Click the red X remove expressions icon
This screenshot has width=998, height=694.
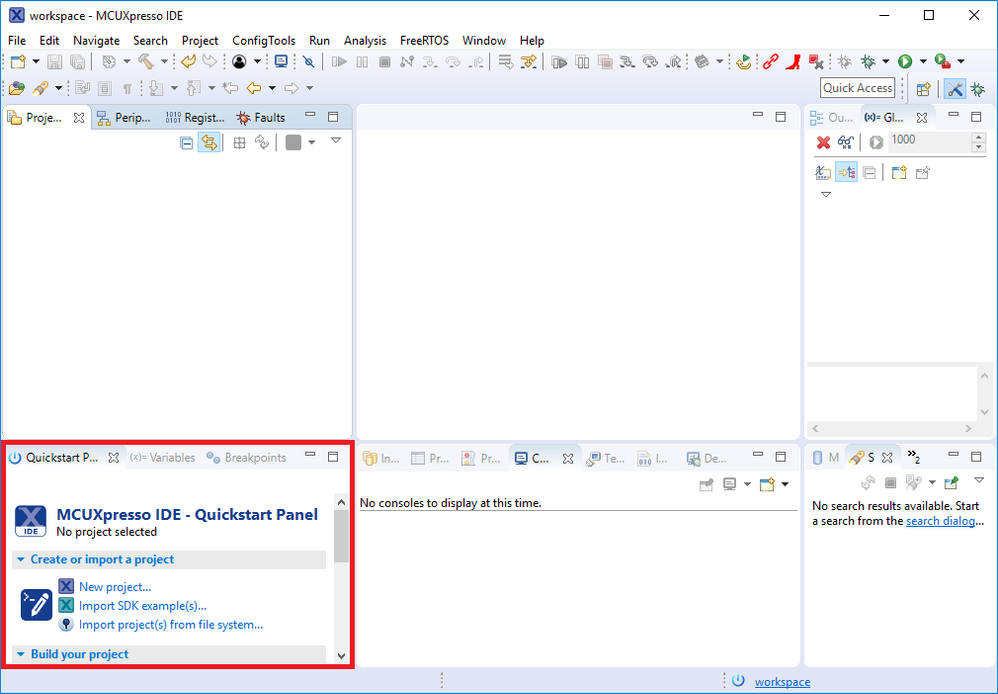823,142
